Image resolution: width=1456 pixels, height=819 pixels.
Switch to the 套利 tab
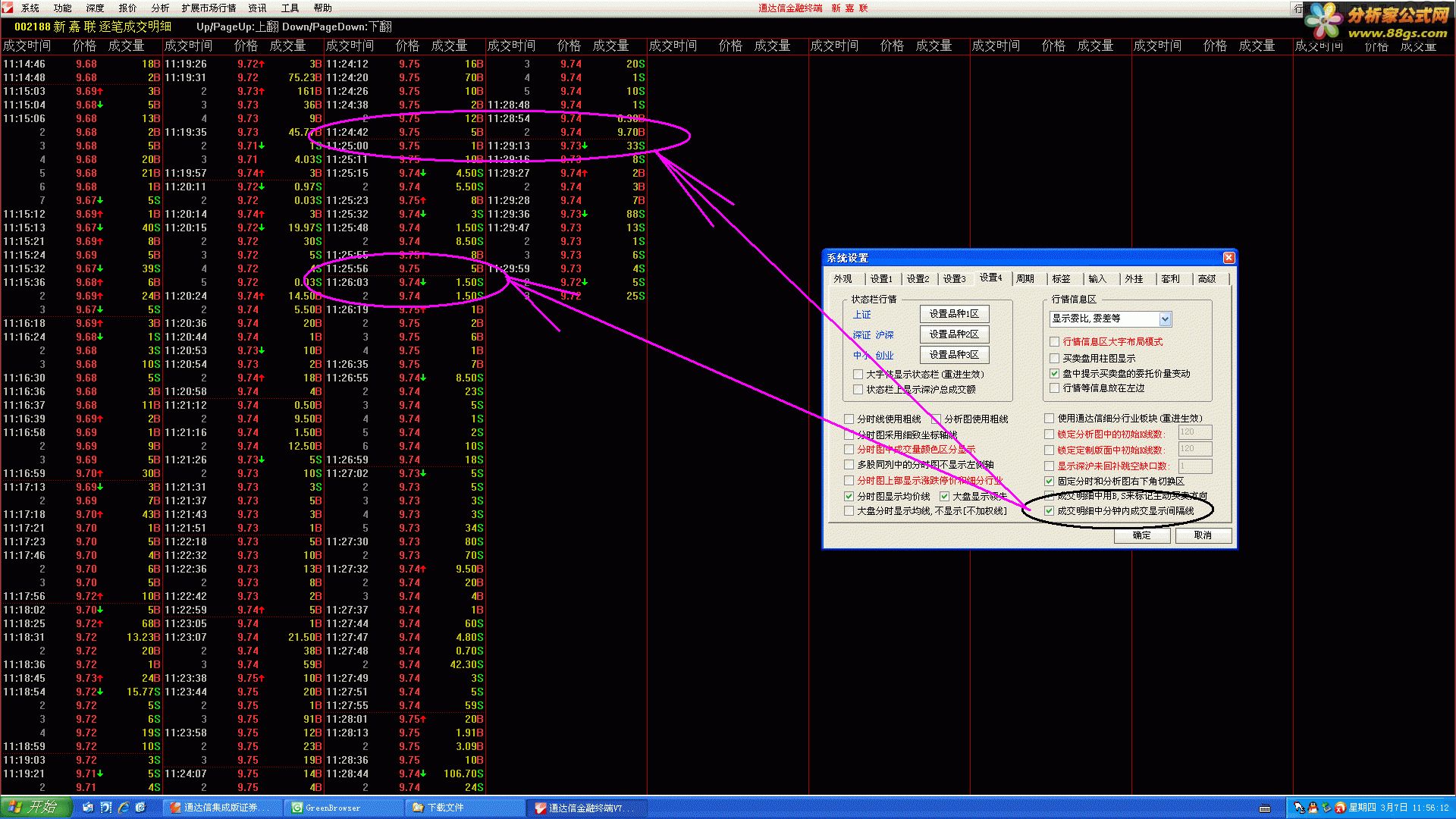(x=1170, y=279)
